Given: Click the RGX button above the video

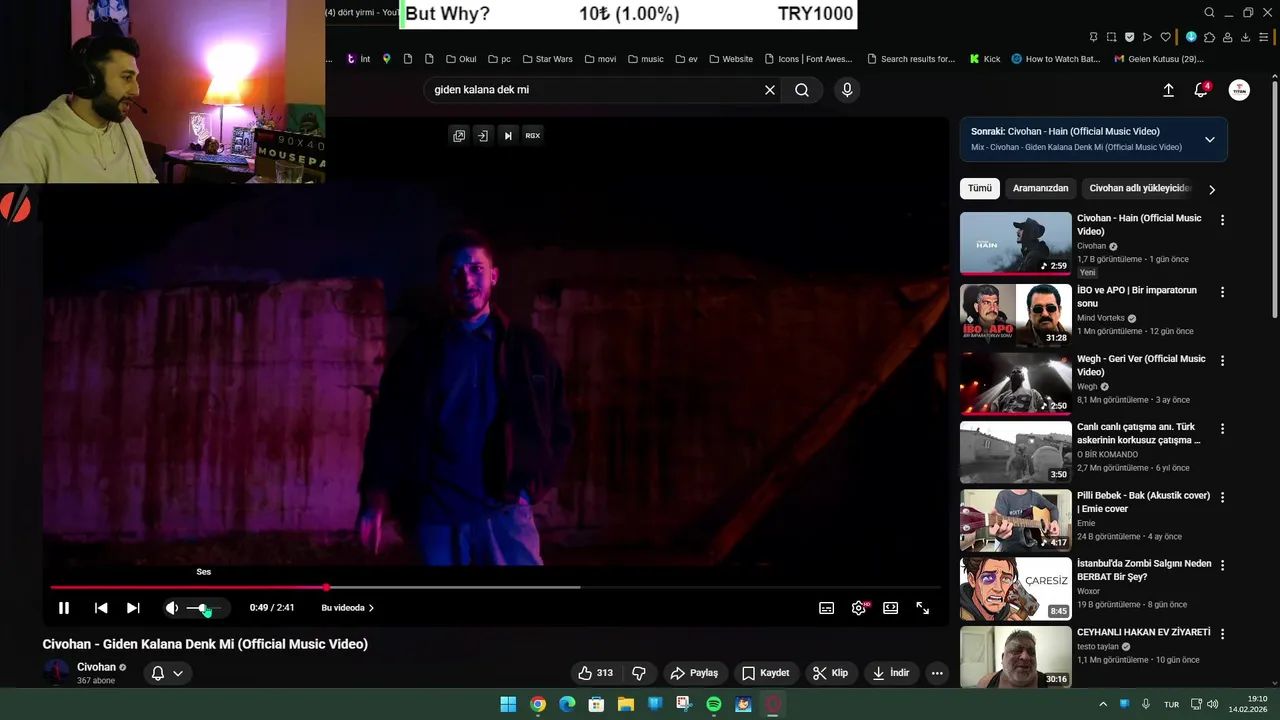Looking at the screenshot, I should (533, 136).
